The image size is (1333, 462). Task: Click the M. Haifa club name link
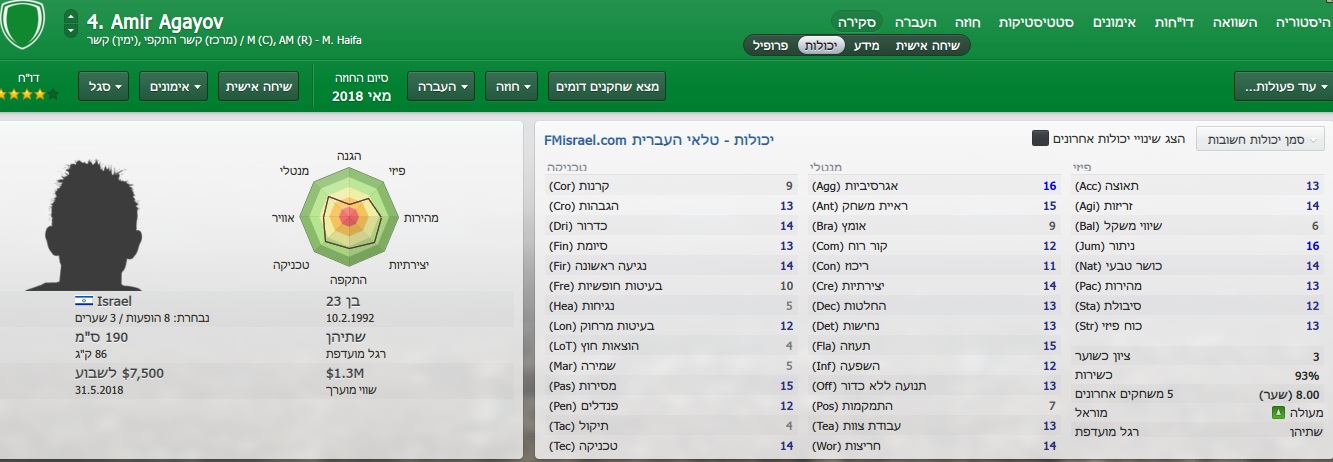coord(337,40)
